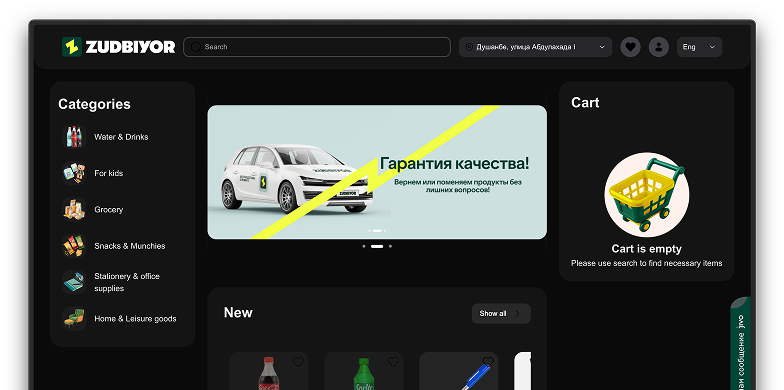Click the quality guarantee banner
Image resolution: width=784 pixels, height=390 pixels.
click(377, 172)
